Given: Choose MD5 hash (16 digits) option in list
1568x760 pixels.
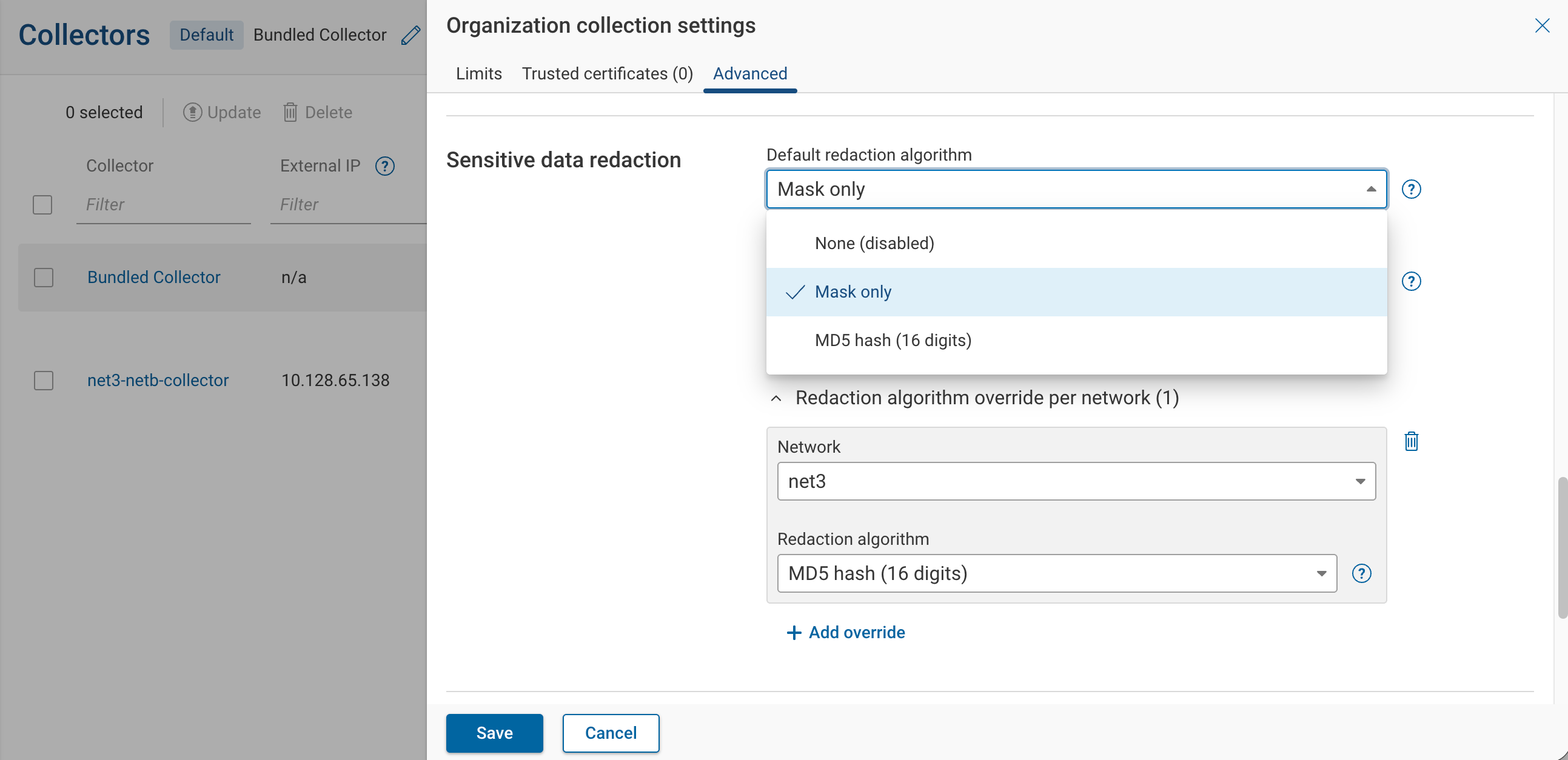Looking at the screenshot, I should coord(1076,340).
